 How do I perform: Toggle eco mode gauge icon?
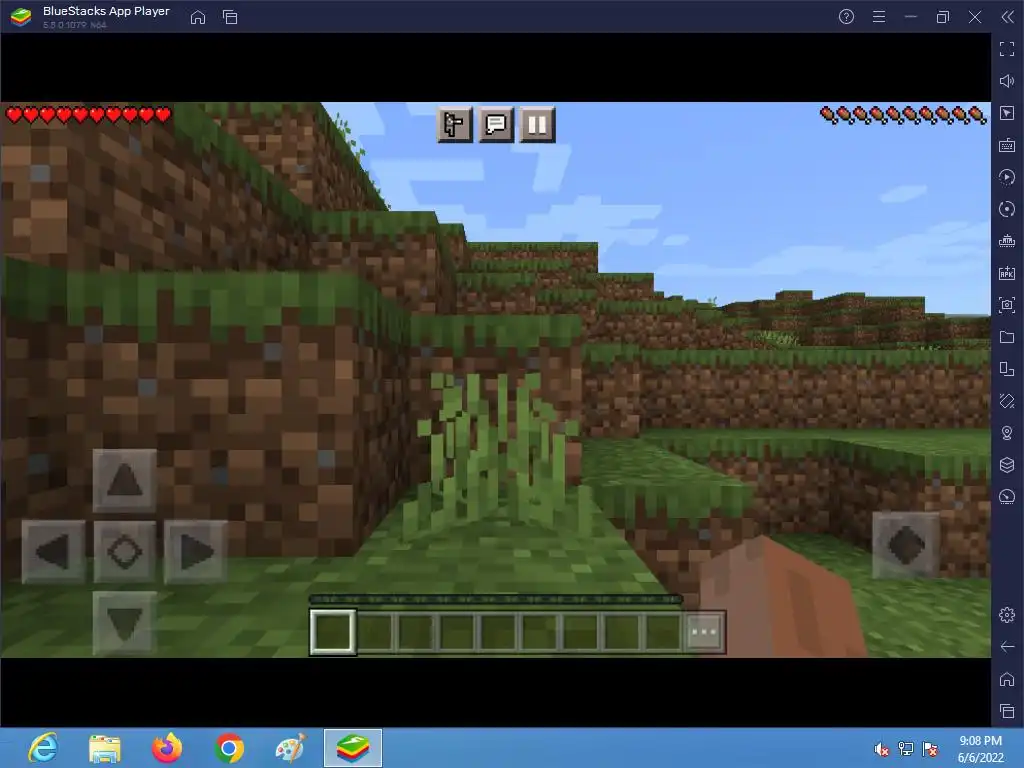[1007, 497]
